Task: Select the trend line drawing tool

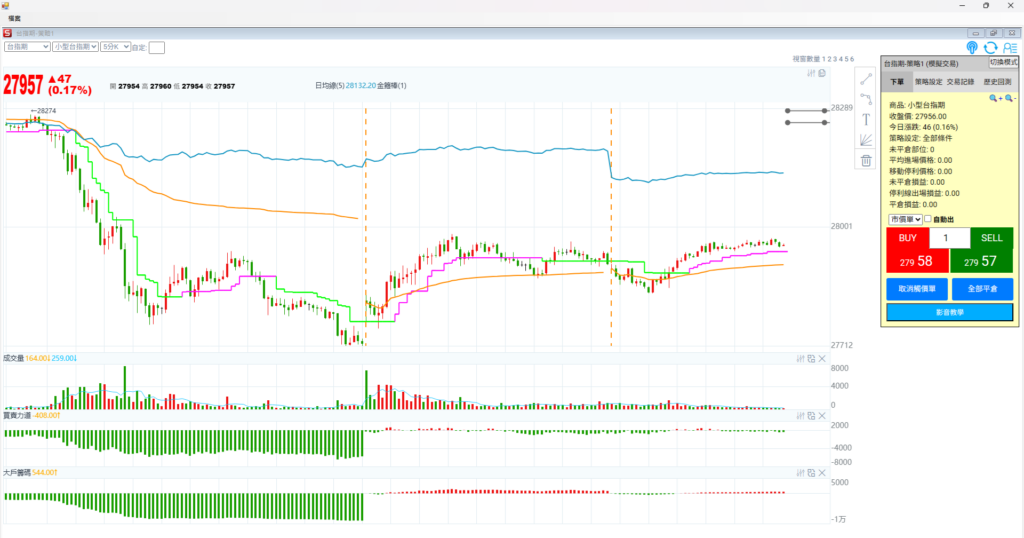Action: (866, 78)
